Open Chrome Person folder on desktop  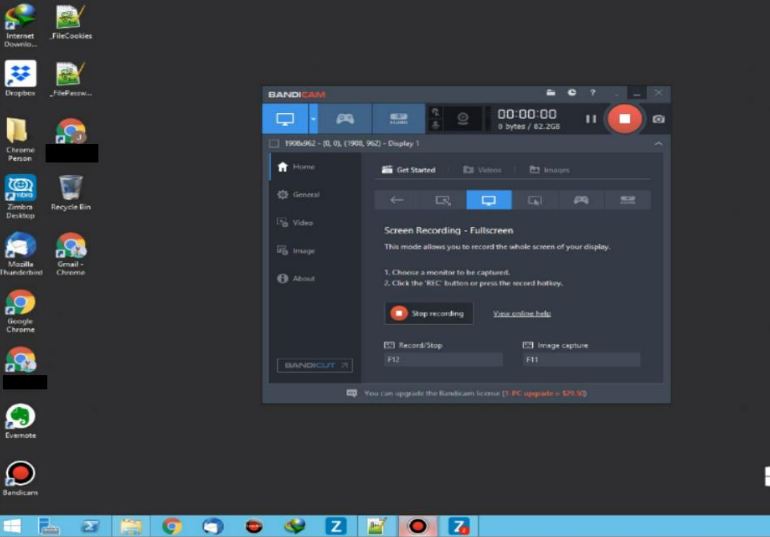[x=20, y=139]
